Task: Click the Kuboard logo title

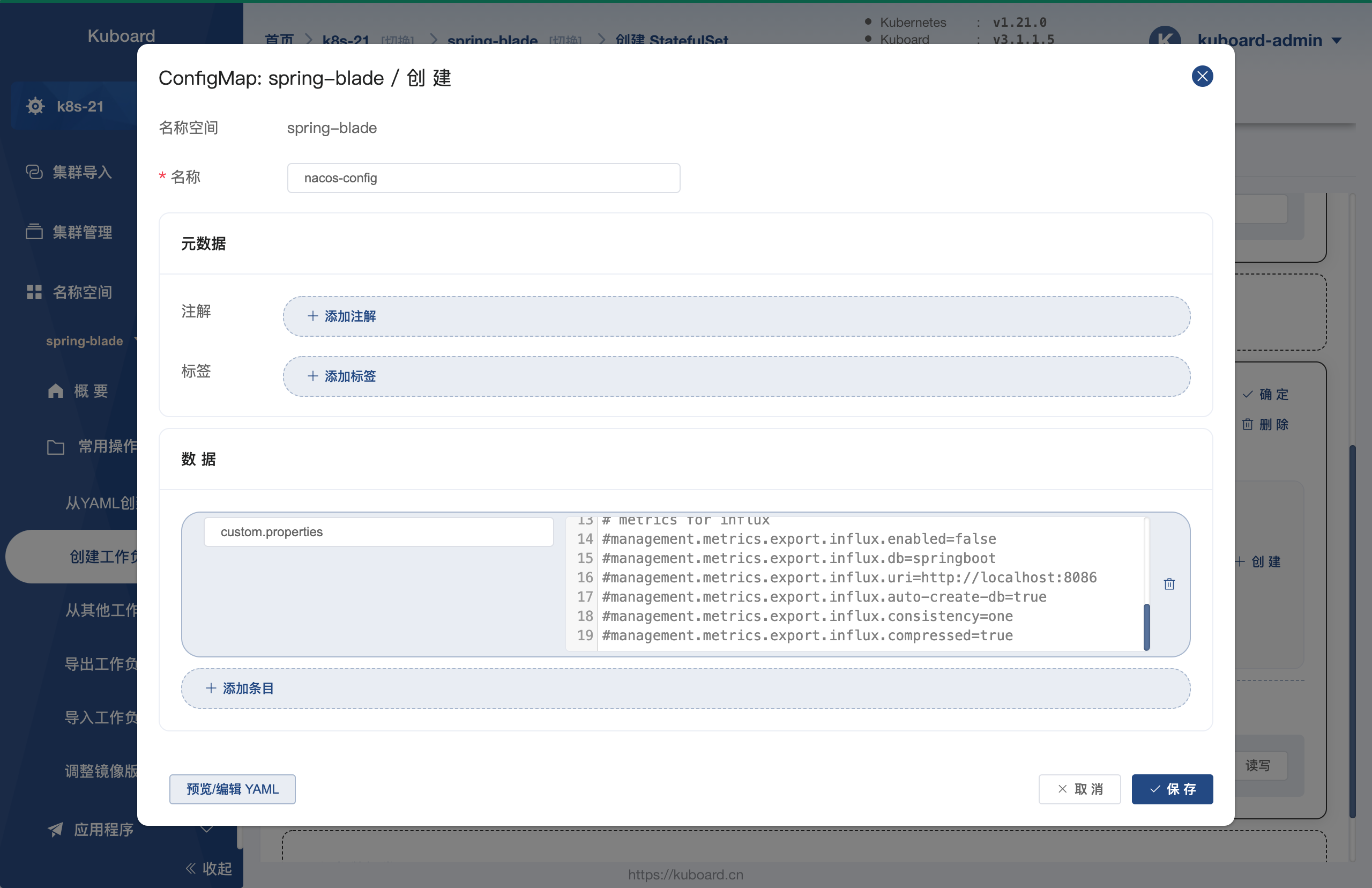Action: tap(121, 36)
